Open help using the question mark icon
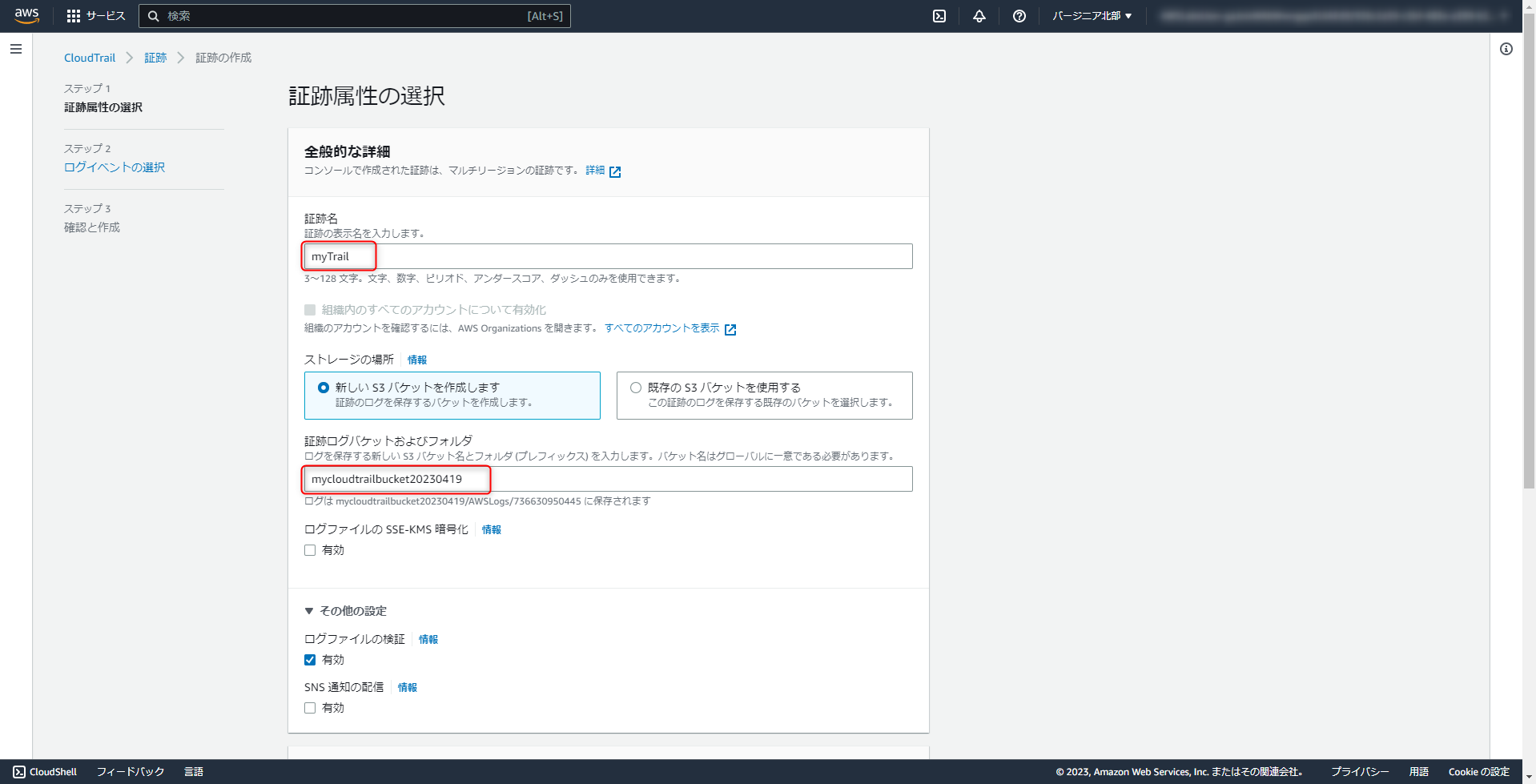The height and width of the screenshot is (784, 1536). (x=1019, y=15)
